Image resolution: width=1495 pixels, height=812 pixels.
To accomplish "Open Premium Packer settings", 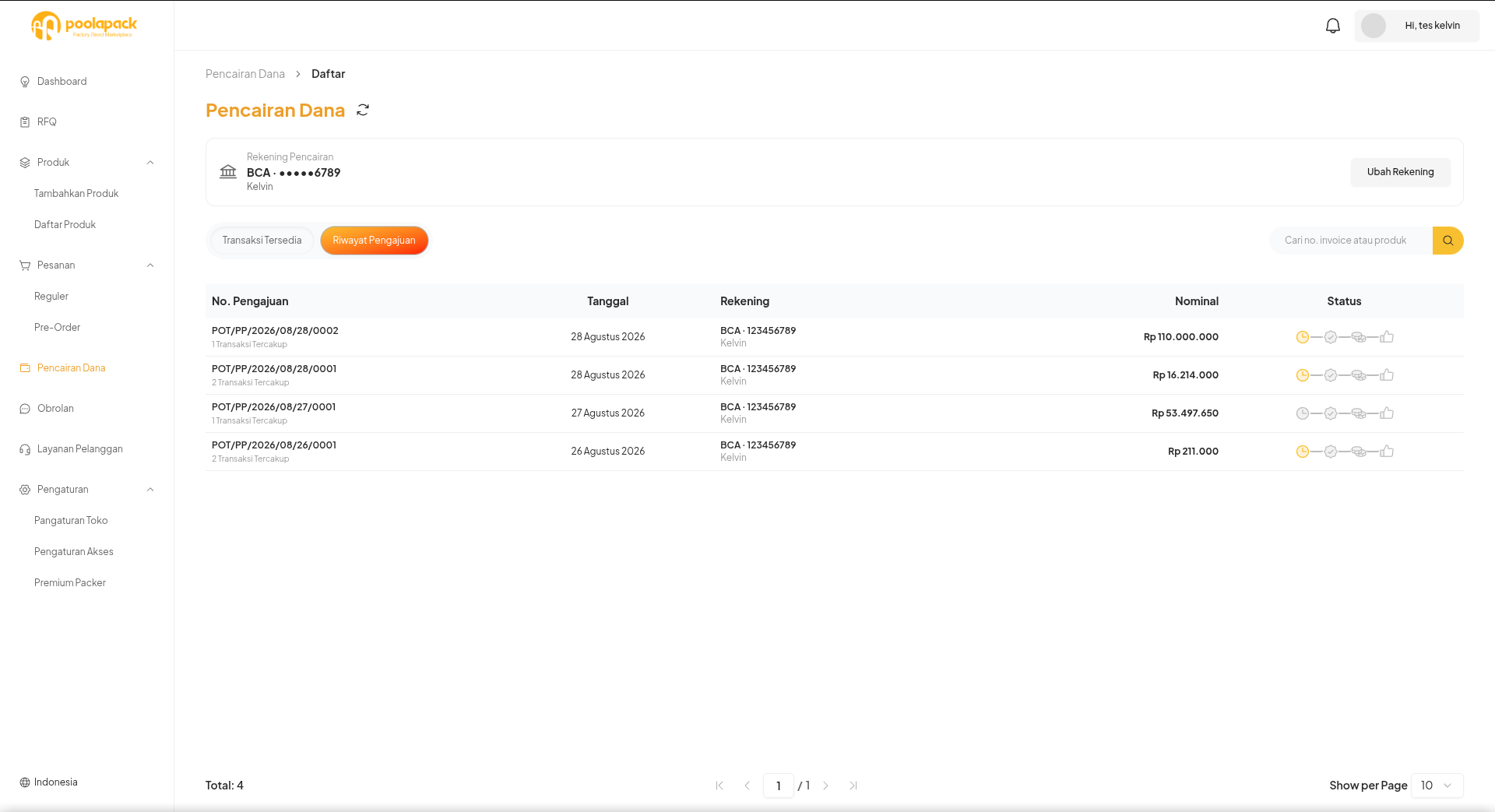I will pyautogui.click(x=70, y=583).
